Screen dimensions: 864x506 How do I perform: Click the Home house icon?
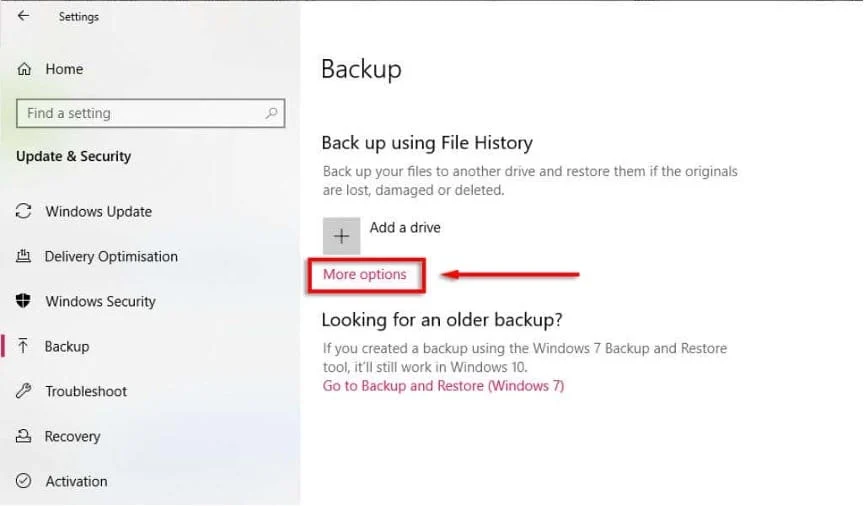24,69
